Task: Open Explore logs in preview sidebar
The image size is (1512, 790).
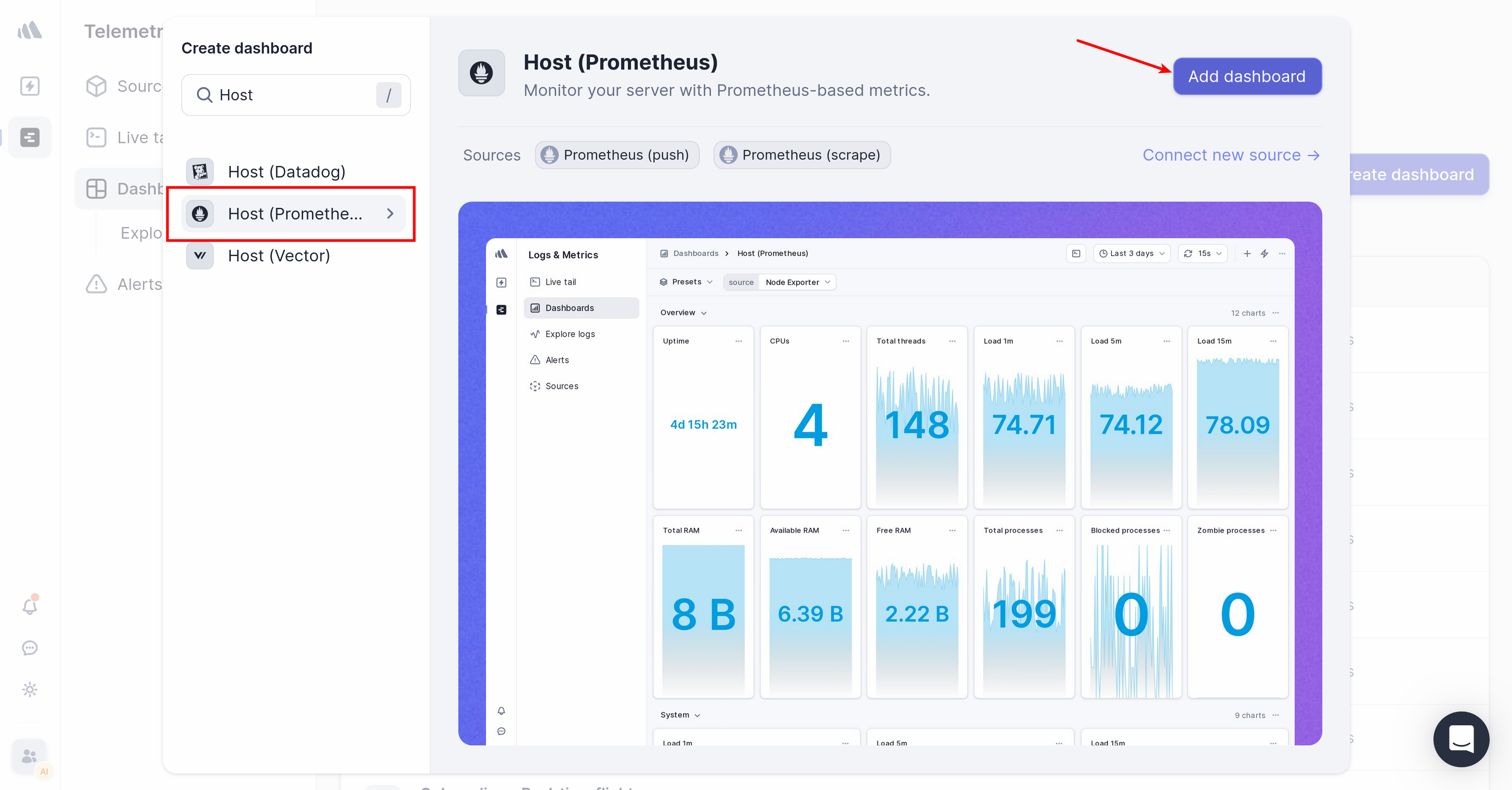Action: pos(581,334)
